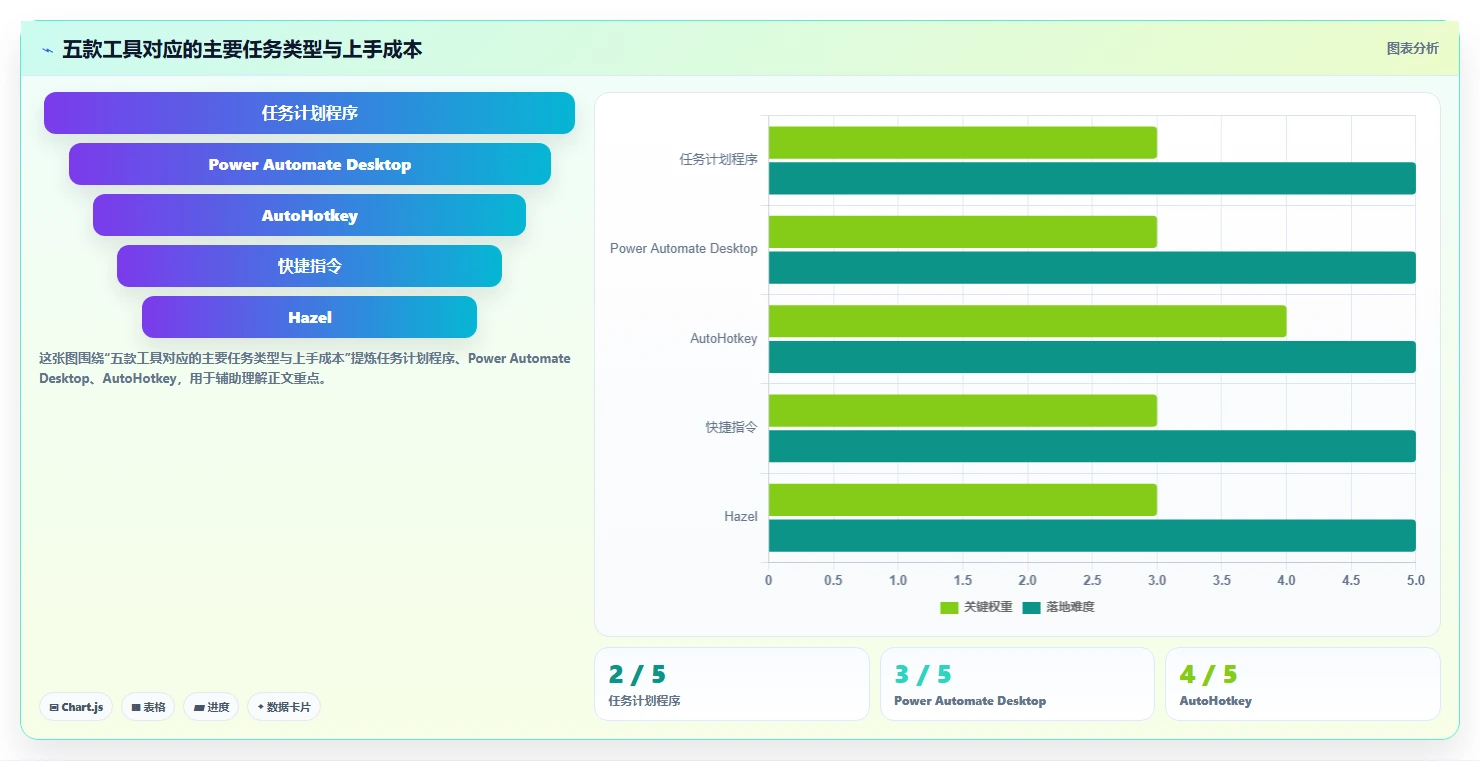Click the AutoHotkey y-axis label

(724, 338)
